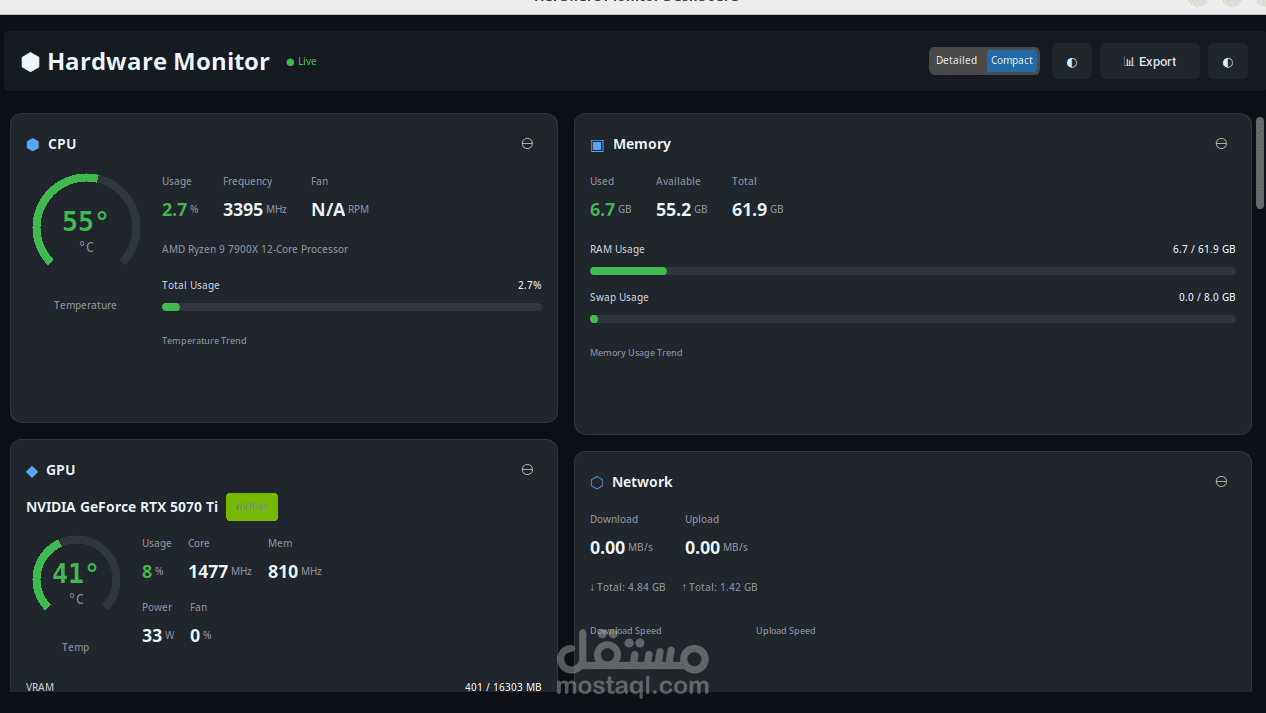Switch to Detailed view mode
Image resolution: width=1266 pixels, height=713 pixels.
point(957,61)
